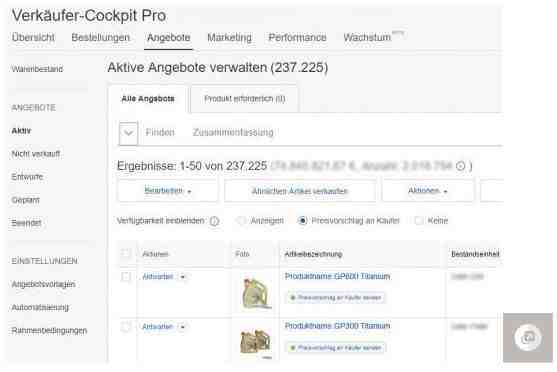
Task: Select the checkbox for GP800 Titanium row
Action: point(125,276)
